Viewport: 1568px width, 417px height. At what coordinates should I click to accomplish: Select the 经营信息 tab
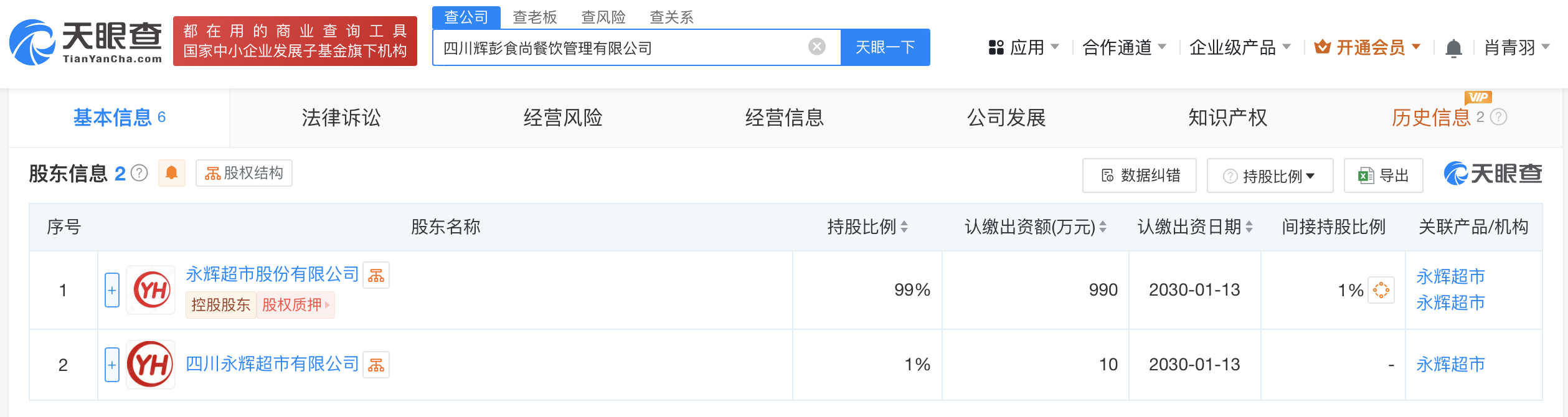point(785,118)
